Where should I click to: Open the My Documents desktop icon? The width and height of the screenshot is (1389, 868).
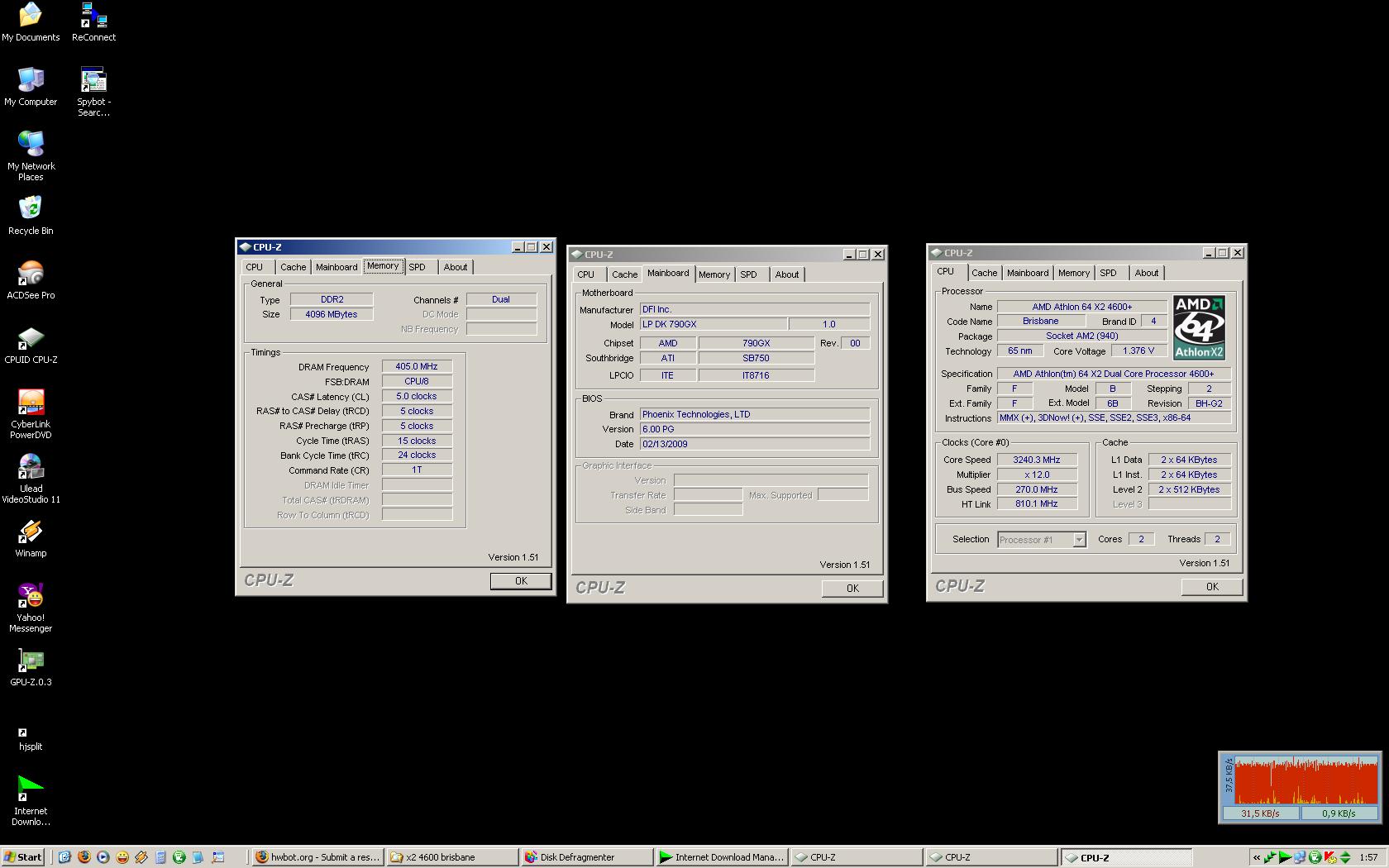[x=31, y=22]
